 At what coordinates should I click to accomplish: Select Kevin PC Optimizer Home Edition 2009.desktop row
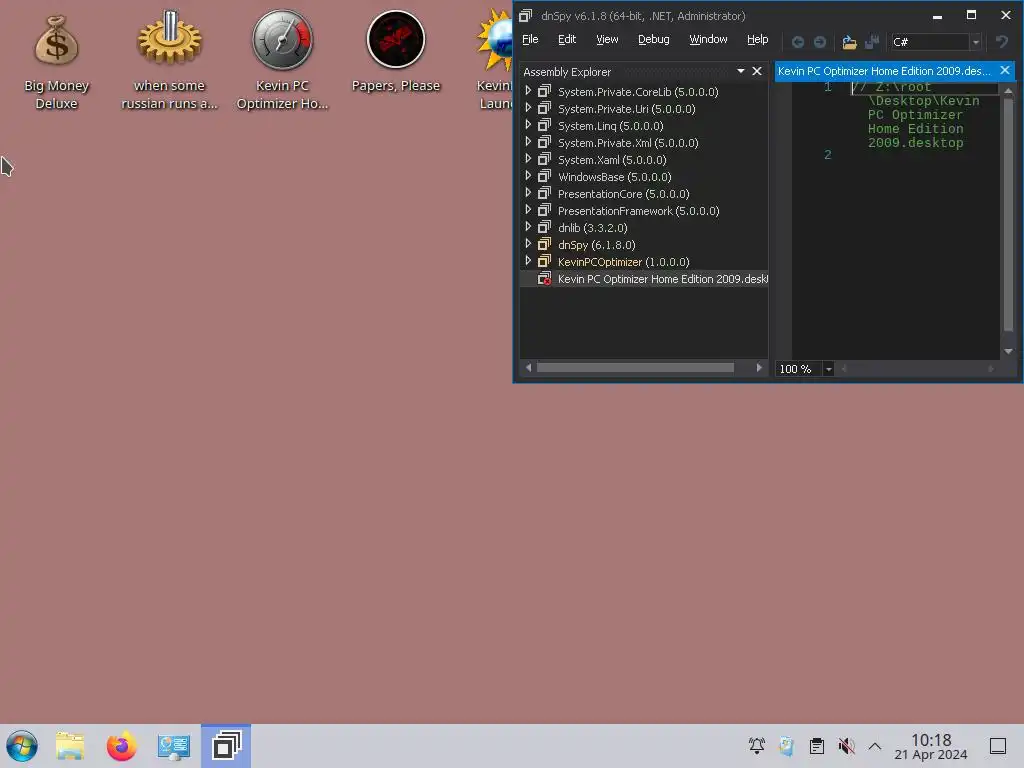click(644, 279)
